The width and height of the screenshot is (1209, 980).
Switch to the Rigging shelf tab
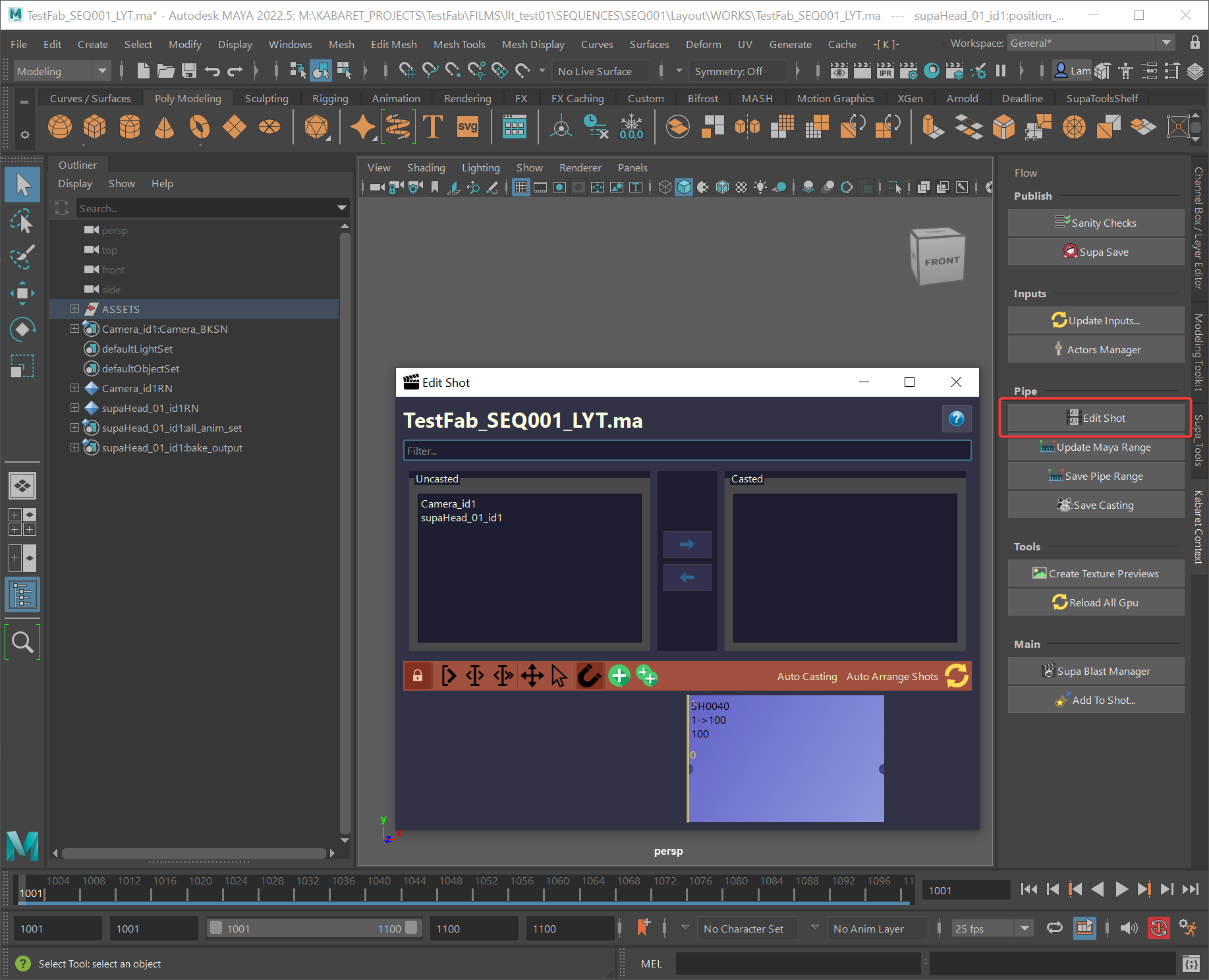click(x=330, y=98)
